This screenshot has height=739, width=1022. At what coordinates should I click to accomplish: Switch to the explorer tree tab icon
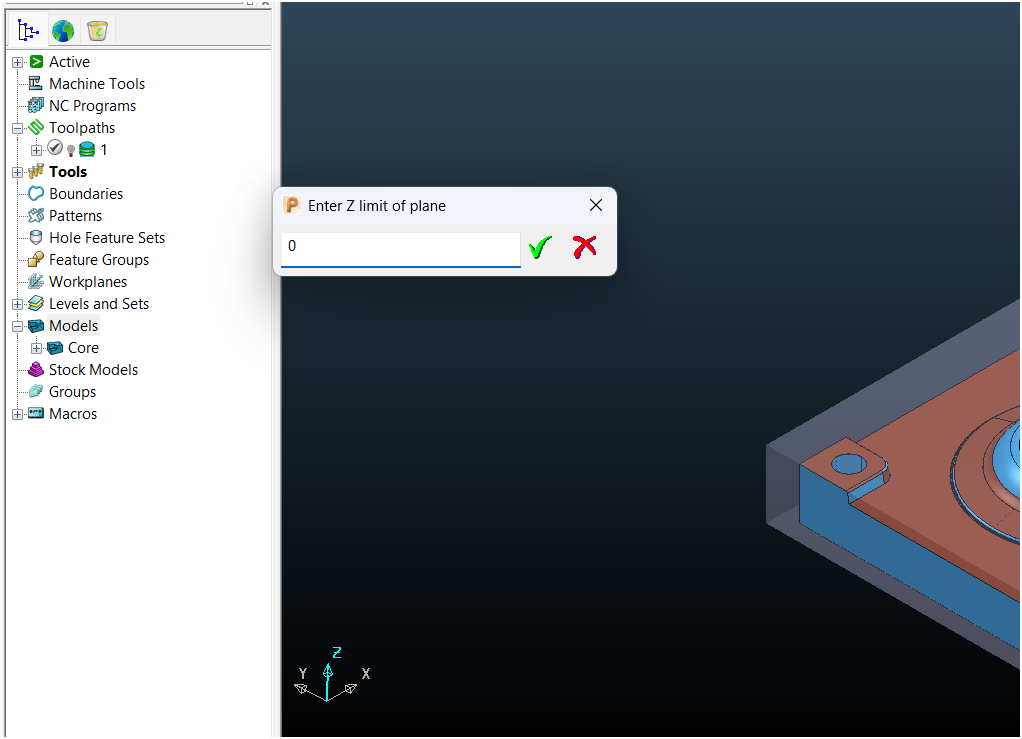[x=28, y=31]
